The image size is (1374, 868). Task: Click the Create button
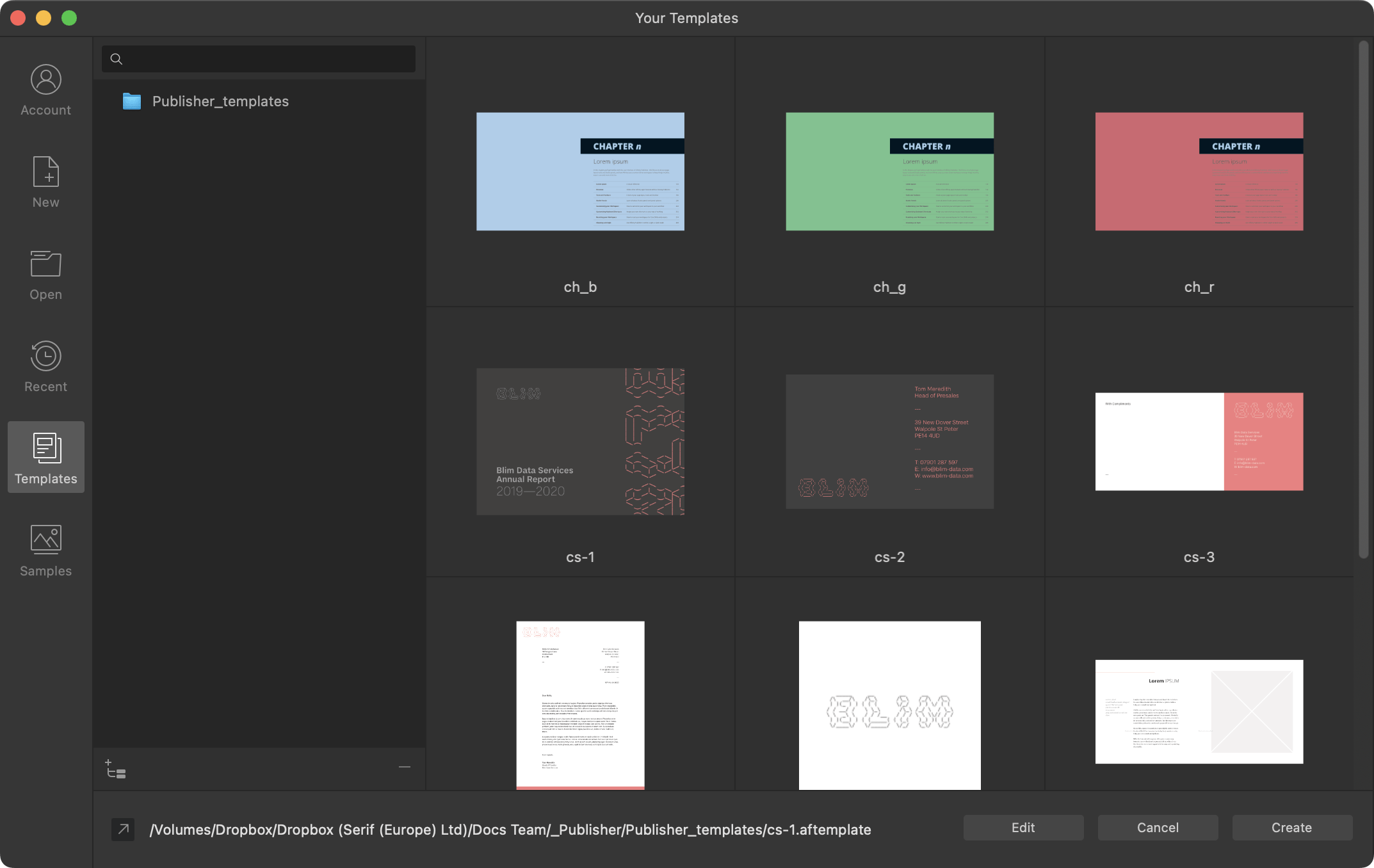tap(1291, 827)
